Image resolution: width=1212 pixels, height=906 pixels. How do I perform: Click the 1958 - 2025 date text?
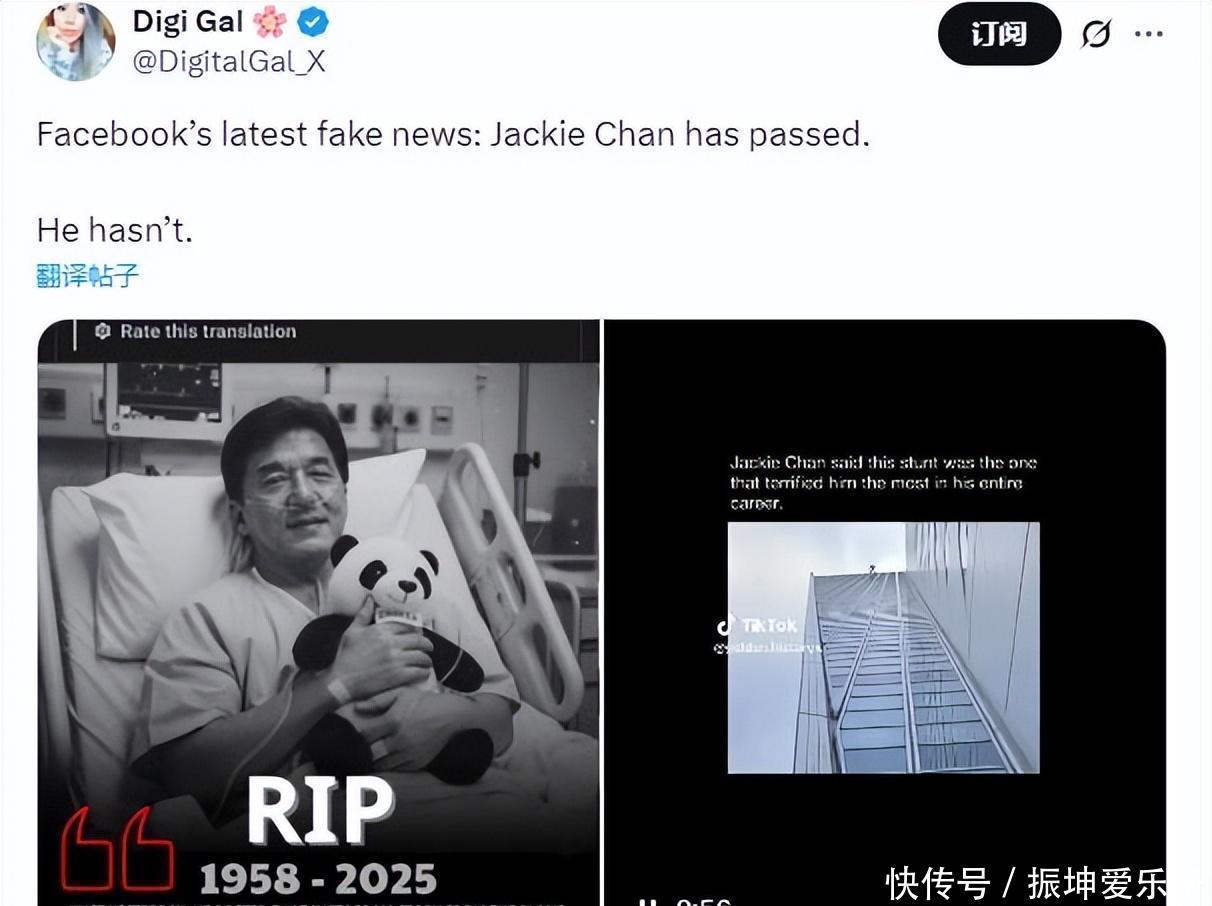coord(318,879)
